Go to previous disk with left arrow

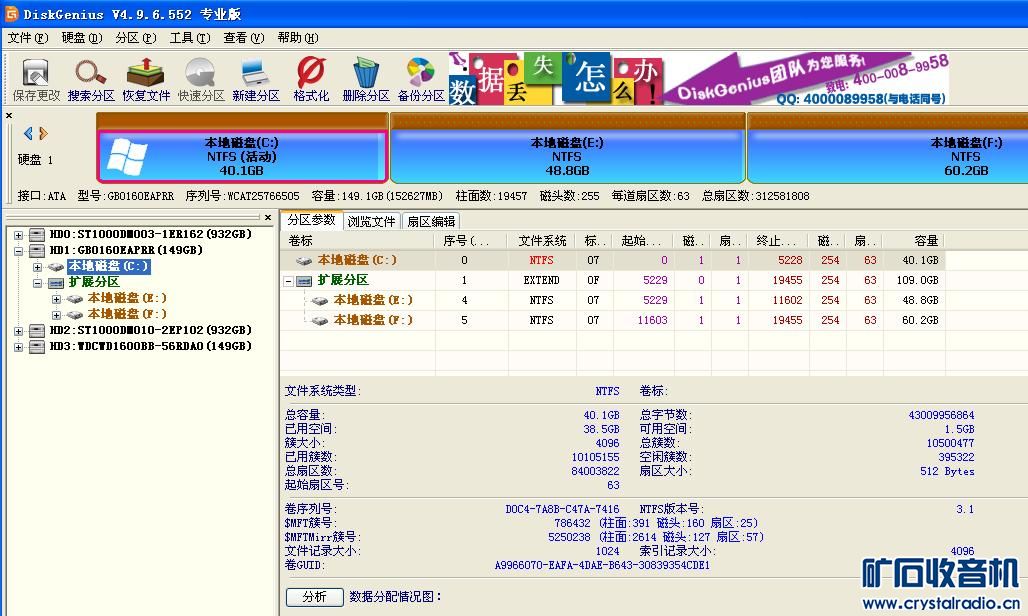coord(28,134)
